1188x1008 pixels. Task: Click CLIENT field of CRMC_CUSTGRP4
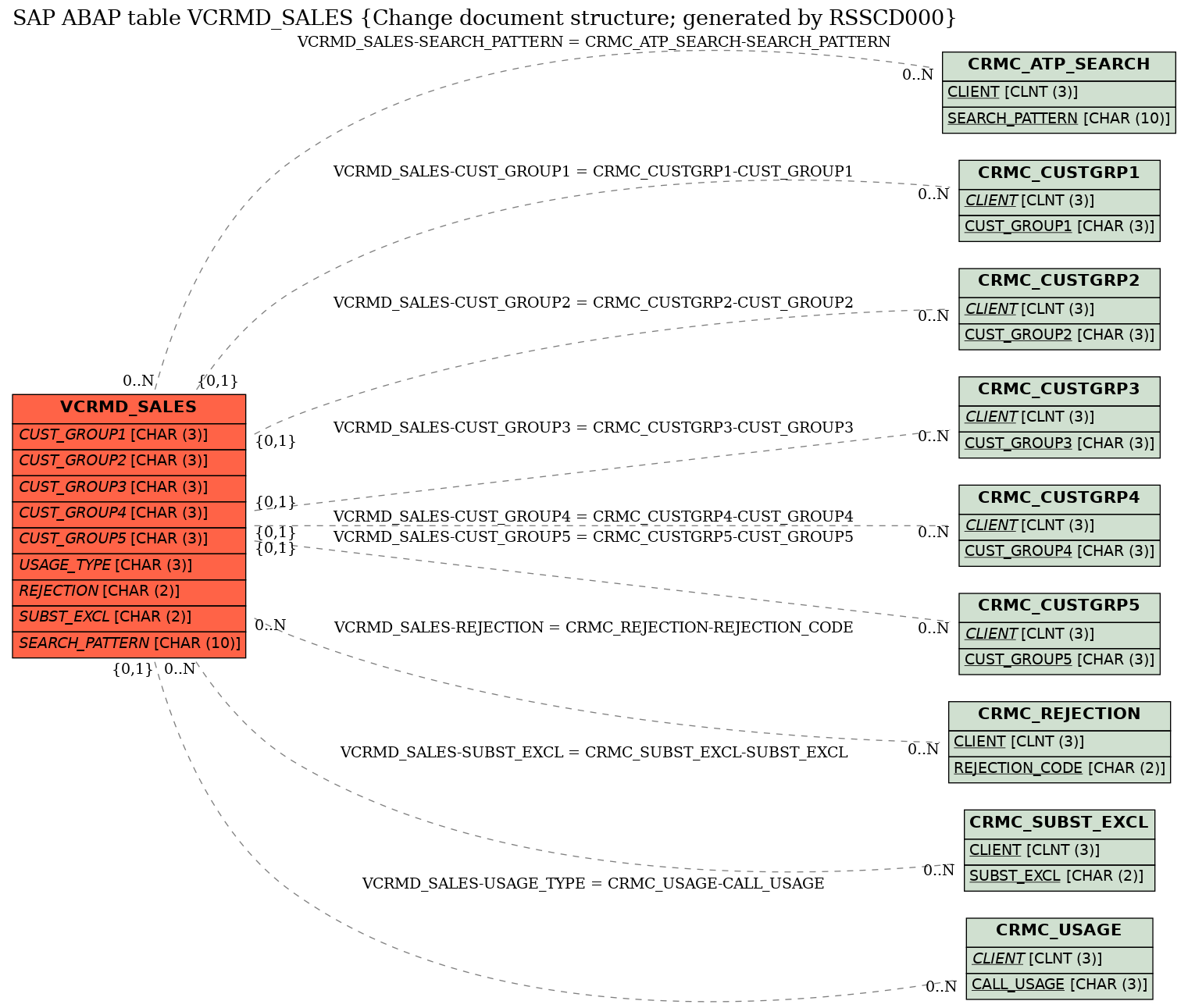point(1059,525)
